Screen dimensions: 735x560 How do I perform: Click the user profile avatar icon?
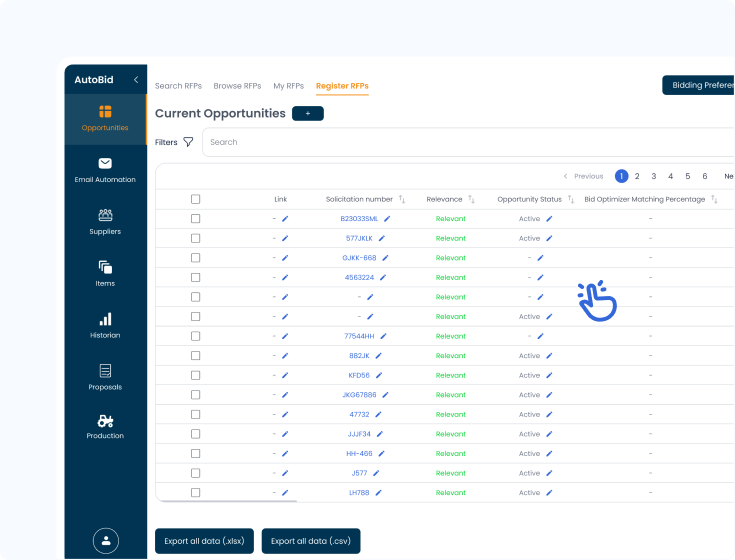click(x=106, y=540)
